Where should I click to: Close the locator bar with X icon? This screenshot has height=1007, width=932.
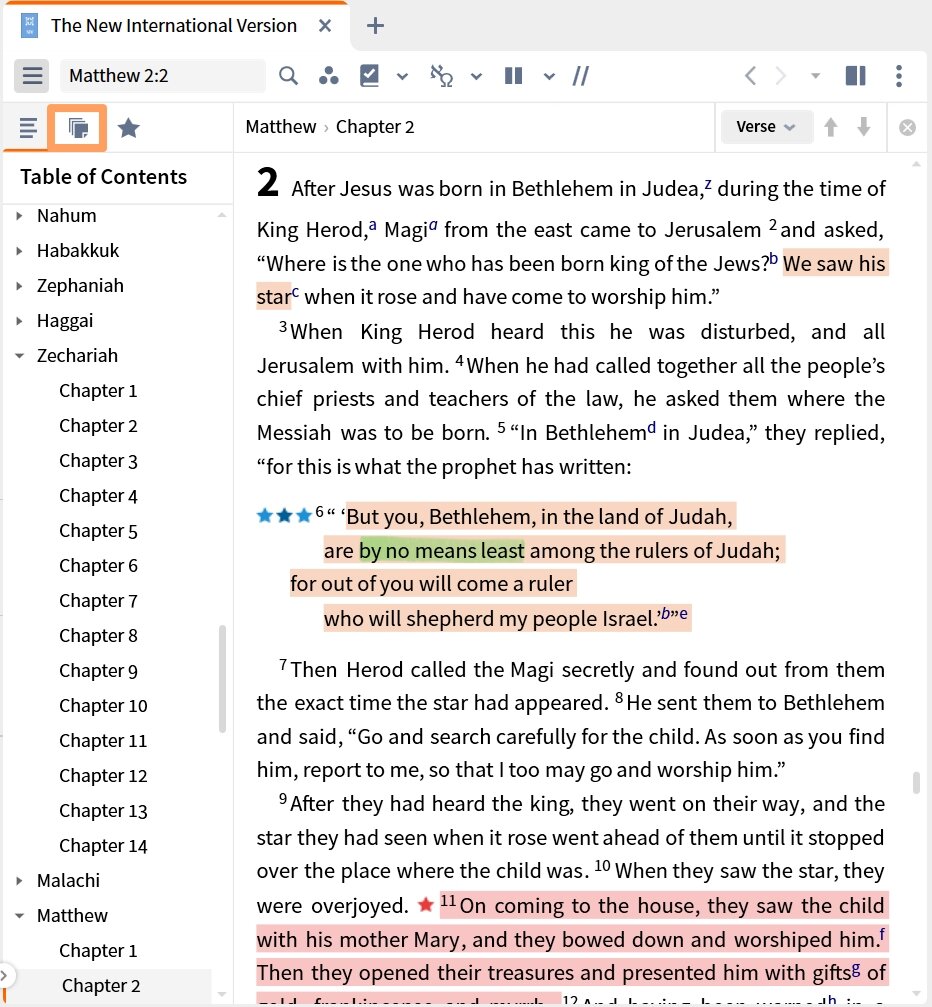(907, 128)
